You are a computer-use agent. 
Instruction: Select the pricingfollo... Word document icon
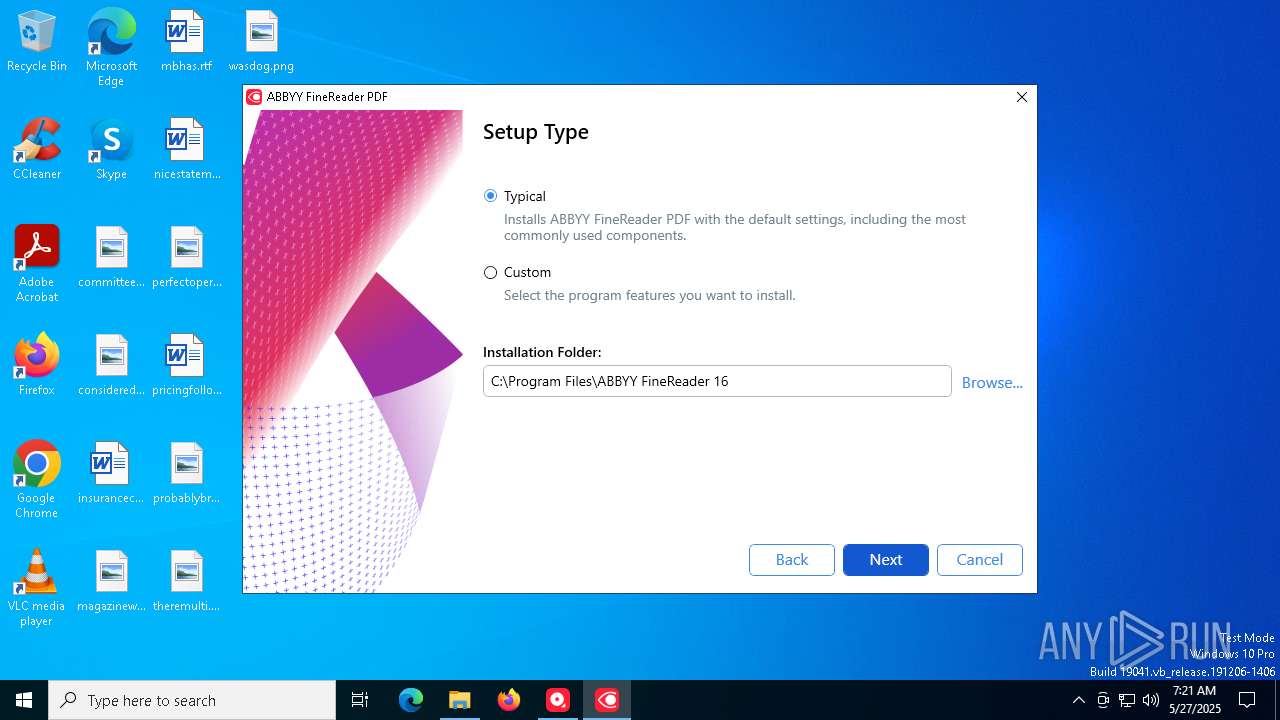(x=186, y=365)
